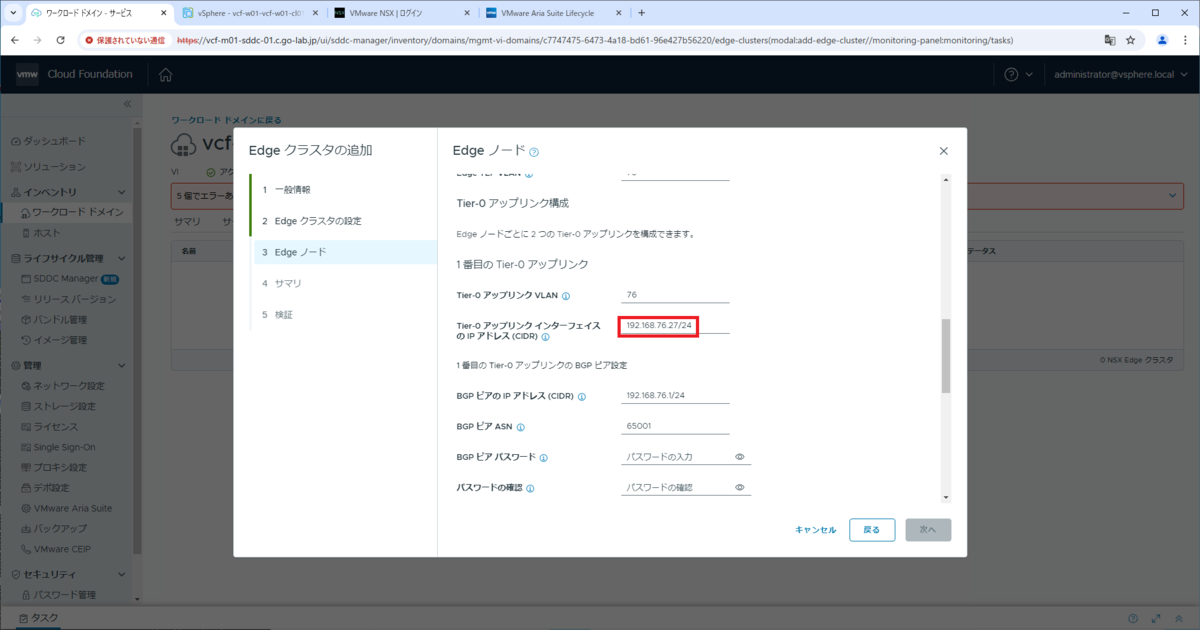The width and height of the screenshot is (1200, 630).
Task: Click the browser back arrow
Action: pyautogui.click(x=16, y=40)
